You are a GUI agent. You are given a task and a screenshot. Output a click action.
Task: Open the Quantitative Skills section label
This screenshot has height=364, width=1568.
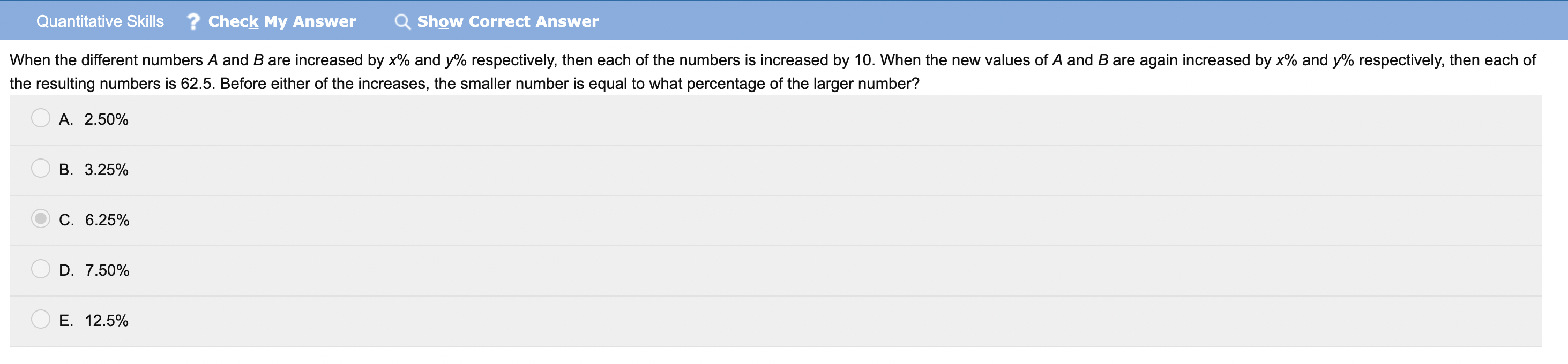[100, 22]
